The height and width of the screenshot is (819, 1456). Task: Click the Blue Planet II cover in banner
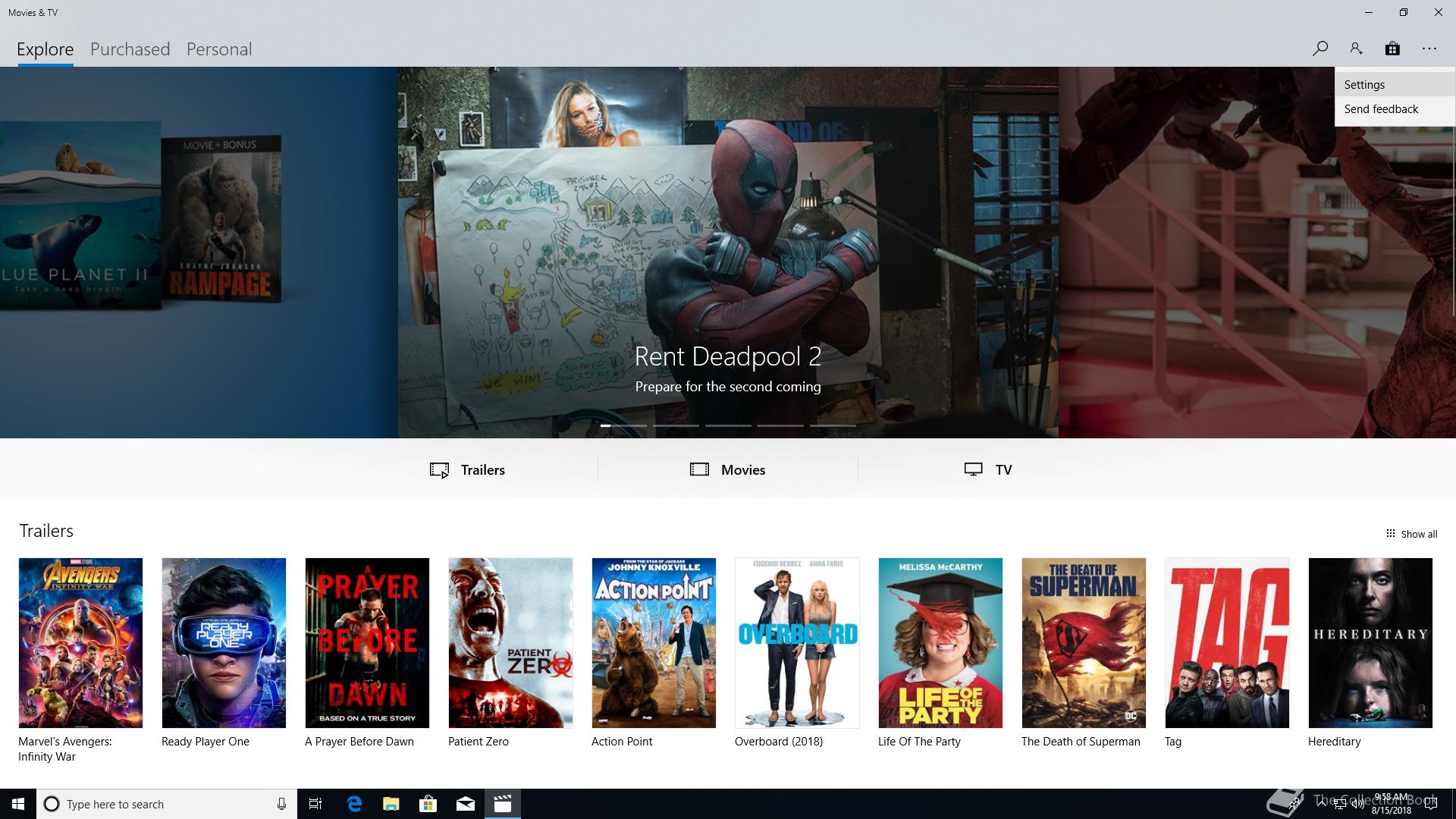click(80, 216)
